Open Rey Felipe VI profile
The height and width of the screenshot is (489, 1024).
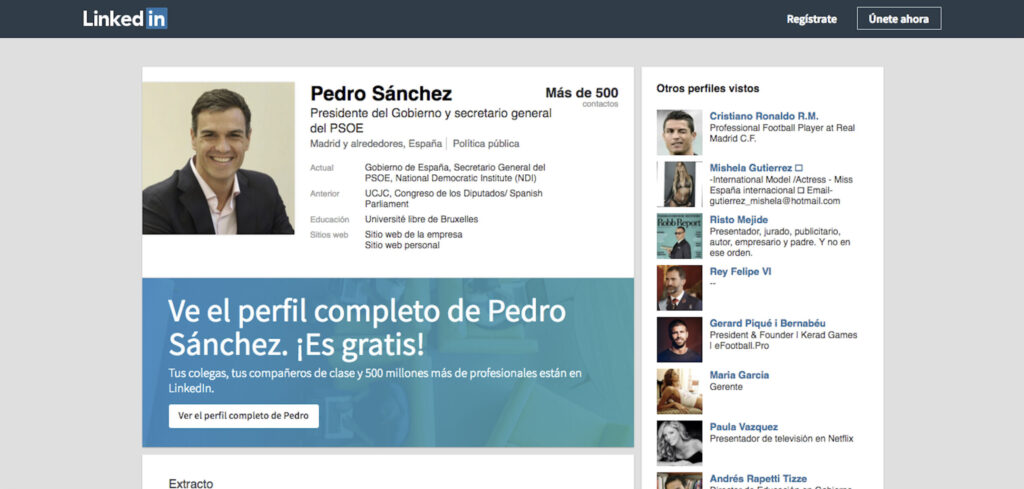click(x=740, y=272)
